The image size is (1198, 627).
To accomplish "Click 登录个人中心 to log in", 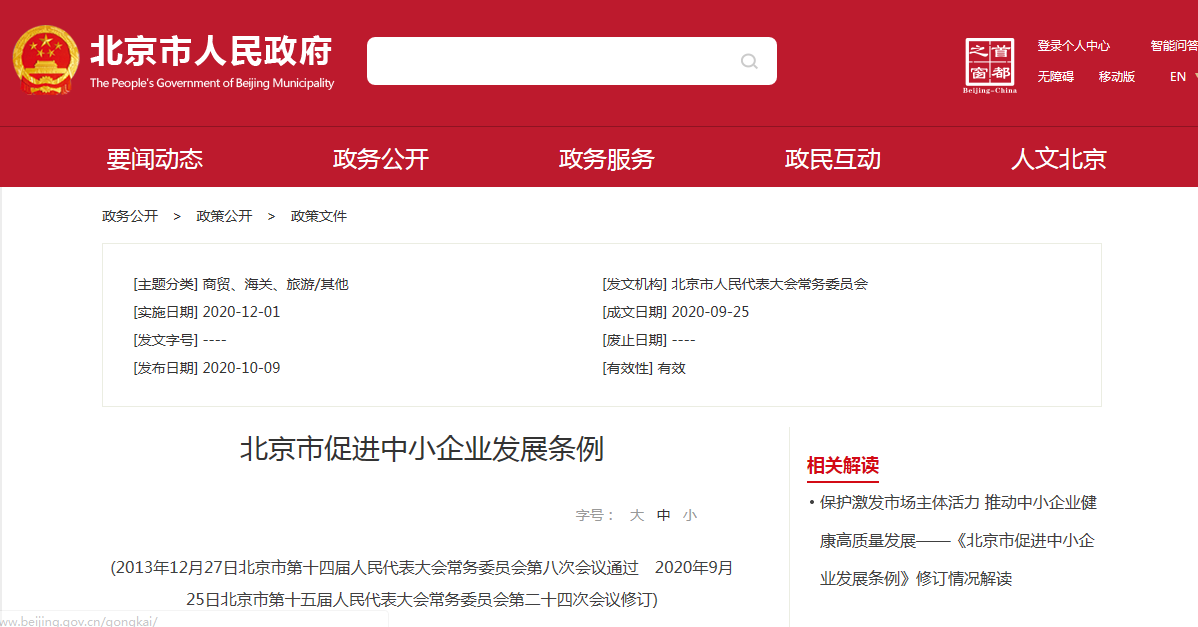I will (1074, 45).
